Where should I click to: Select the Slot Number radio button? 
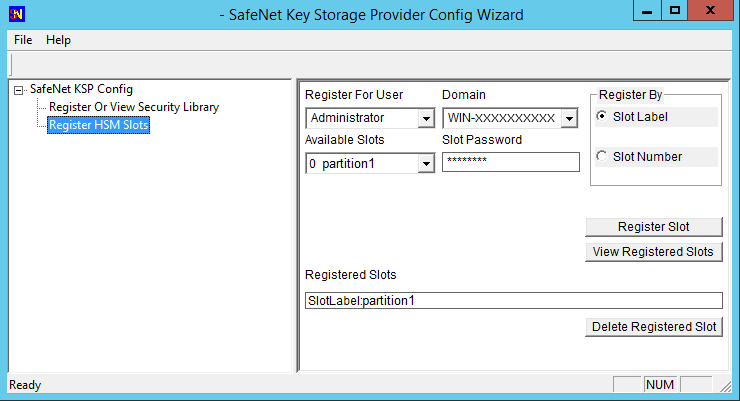tap(601, 156)
